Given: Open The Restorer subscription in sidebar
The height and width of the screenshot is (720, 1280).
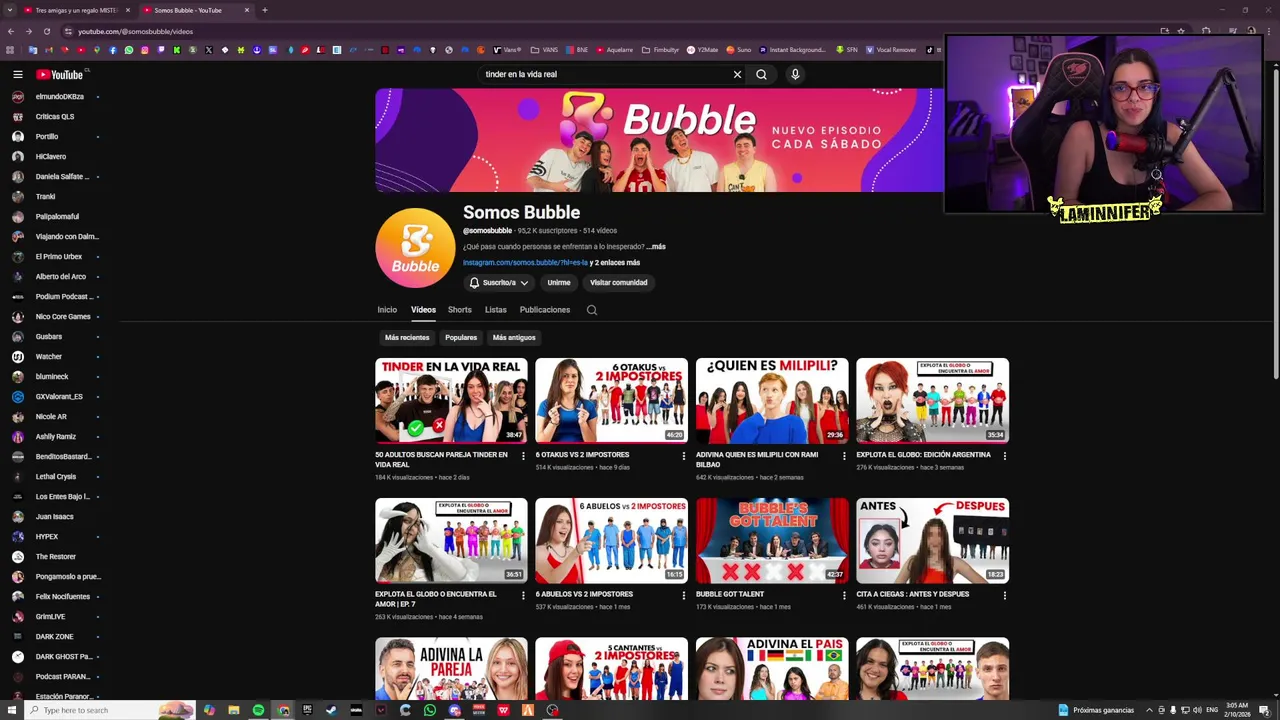Looking at the screenshot, I should click(x=56, y=557).
